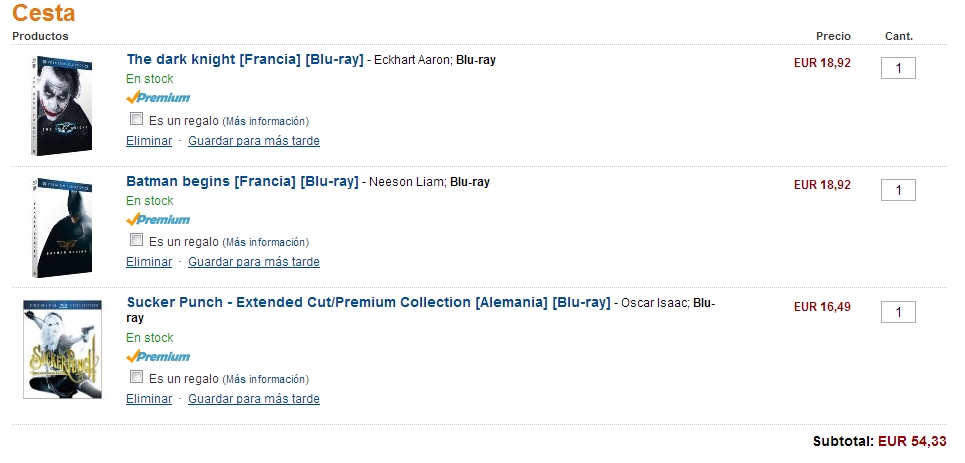Click the Premium badge under Sucker Punch
Viewport: 965px width, 463px height.
[158, 356]
